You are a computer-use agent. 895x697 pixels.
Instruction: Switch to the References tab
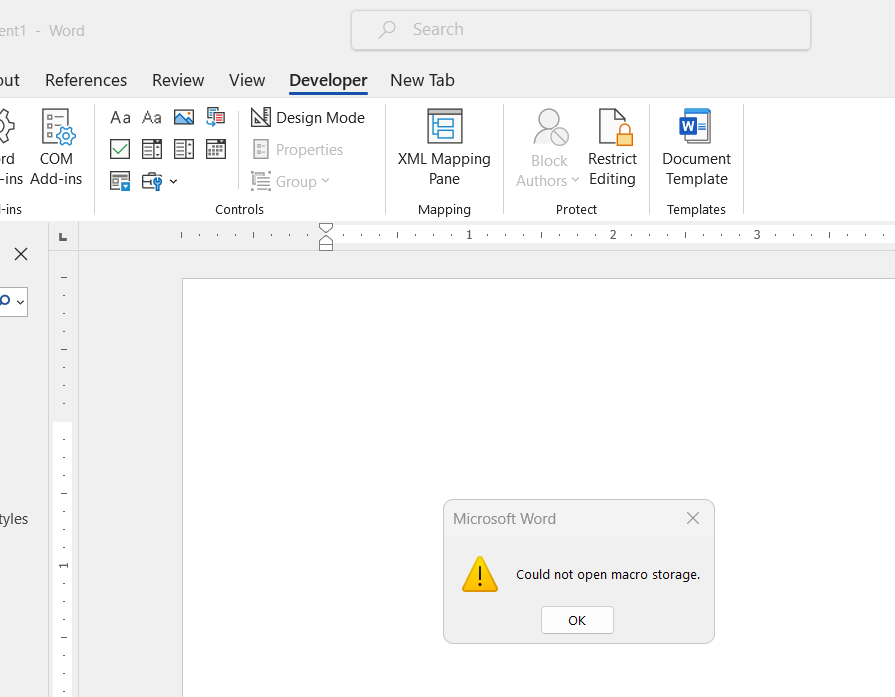[x=86, y=80]
